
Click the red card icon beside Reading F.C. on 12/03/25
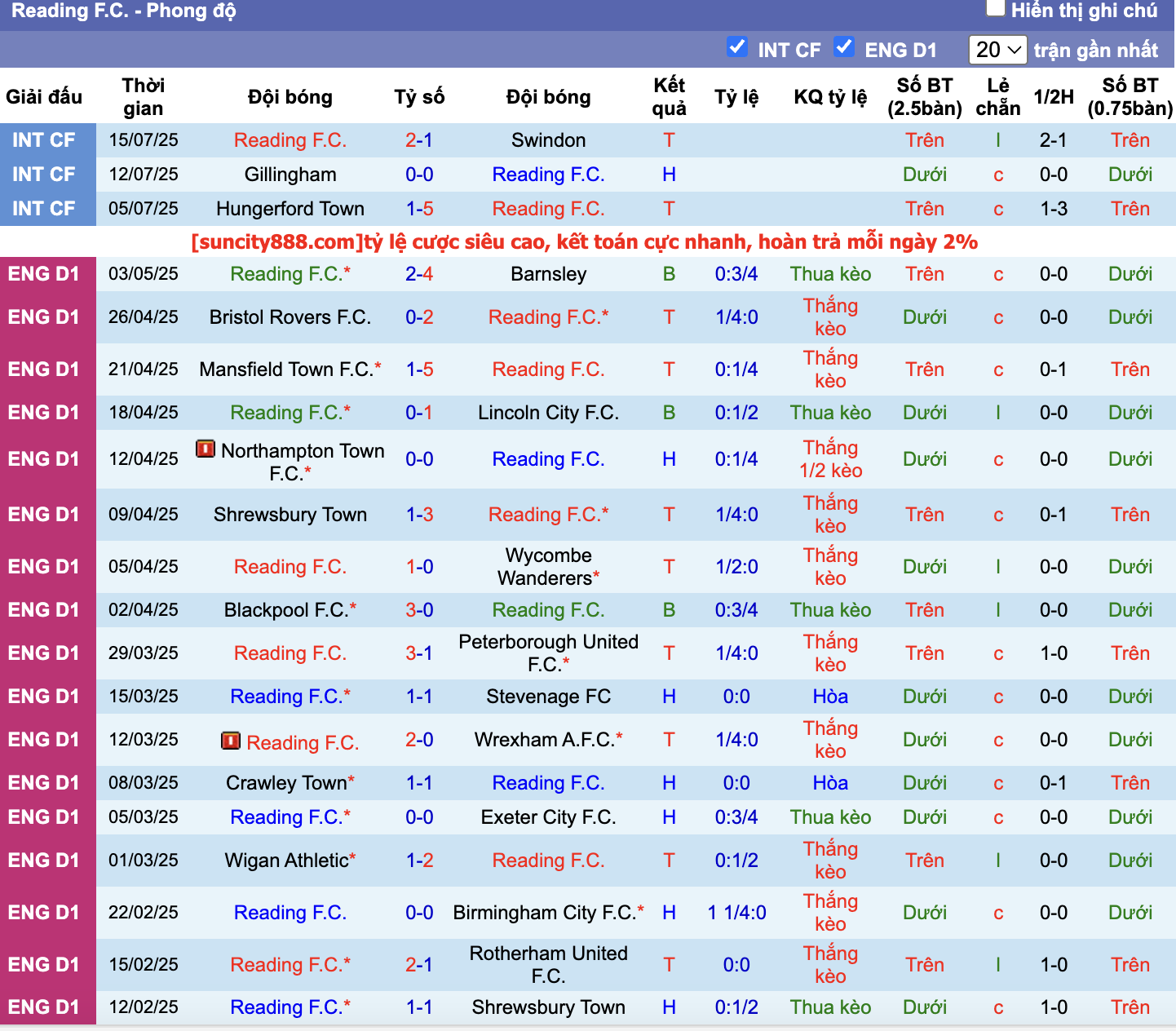(x=231, y=741)
